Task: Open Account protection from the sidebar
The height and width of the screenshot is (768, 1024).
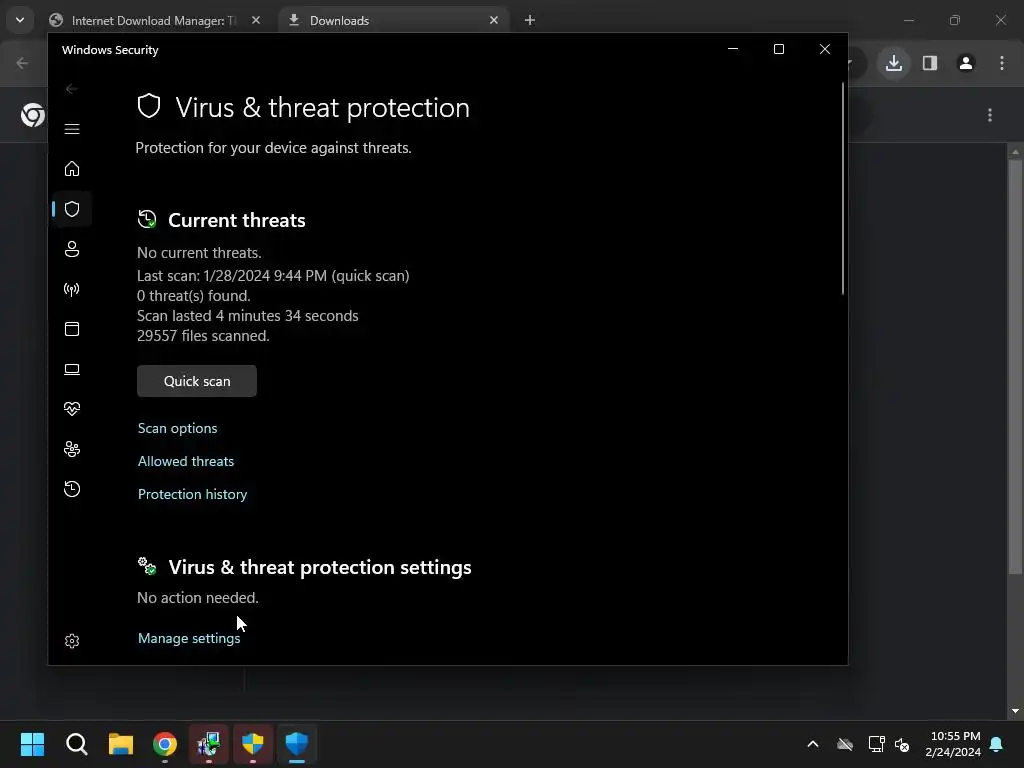Action: [x=72, y=249]
